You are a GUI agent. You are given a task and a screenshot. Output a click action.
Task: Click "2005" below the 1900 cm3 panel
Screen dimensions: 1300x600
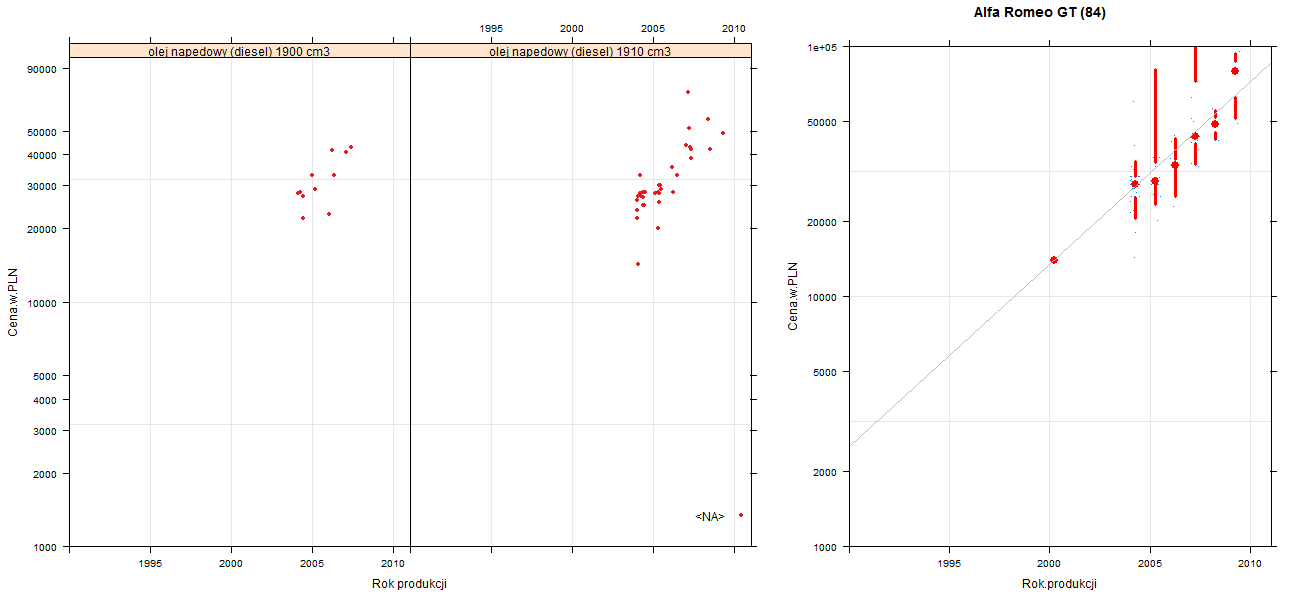tap(312, 564)
